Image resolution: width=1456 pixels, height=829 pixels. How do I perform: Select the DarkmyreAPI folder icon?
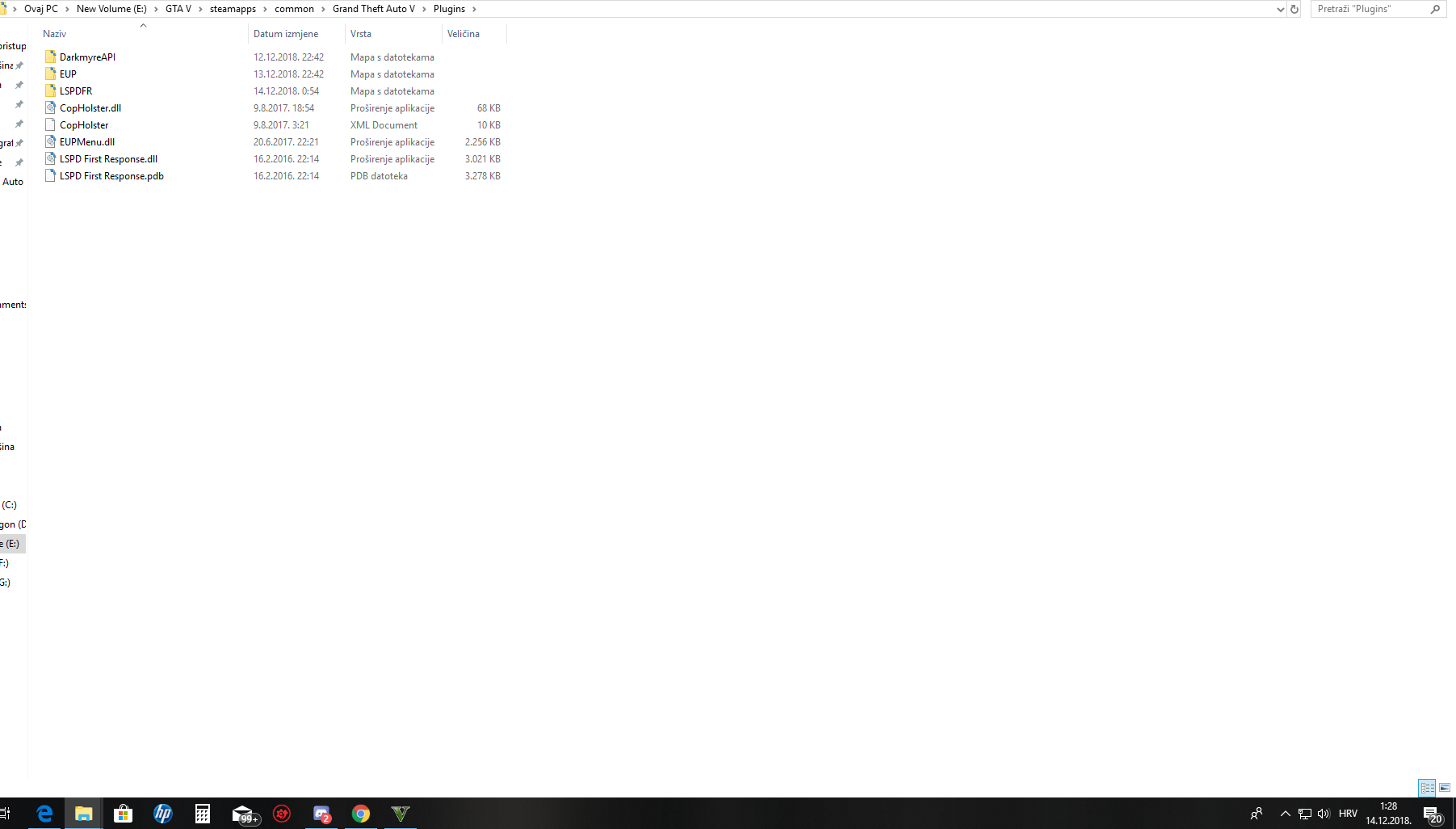(x=50, y=57)
